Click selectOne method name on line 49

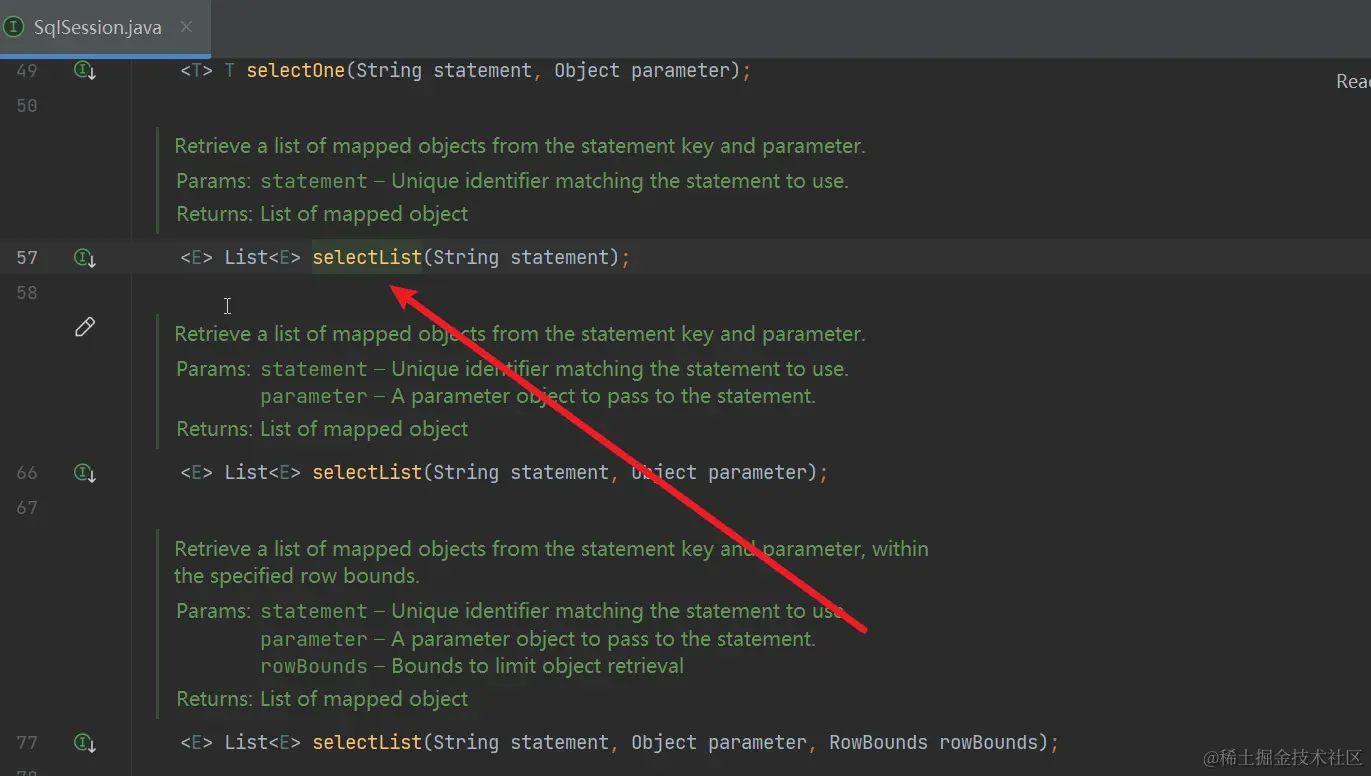coord(296,71)
